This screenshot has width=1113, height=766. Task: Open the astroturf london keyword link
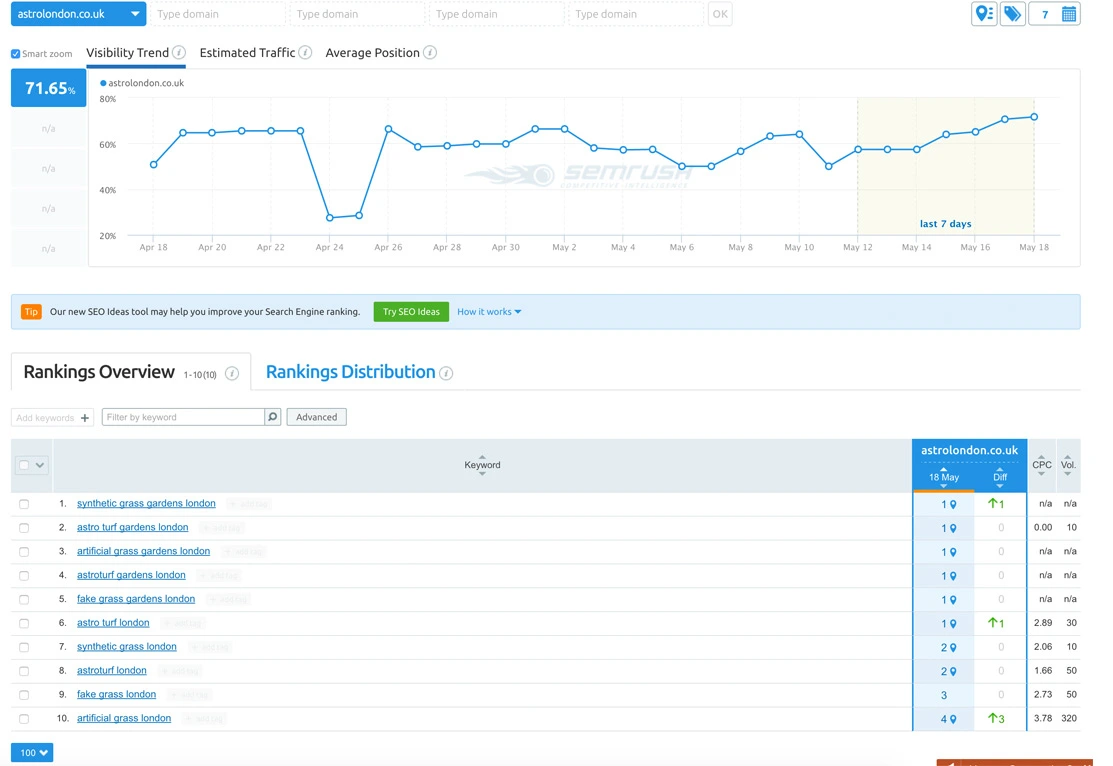point(111,670)
